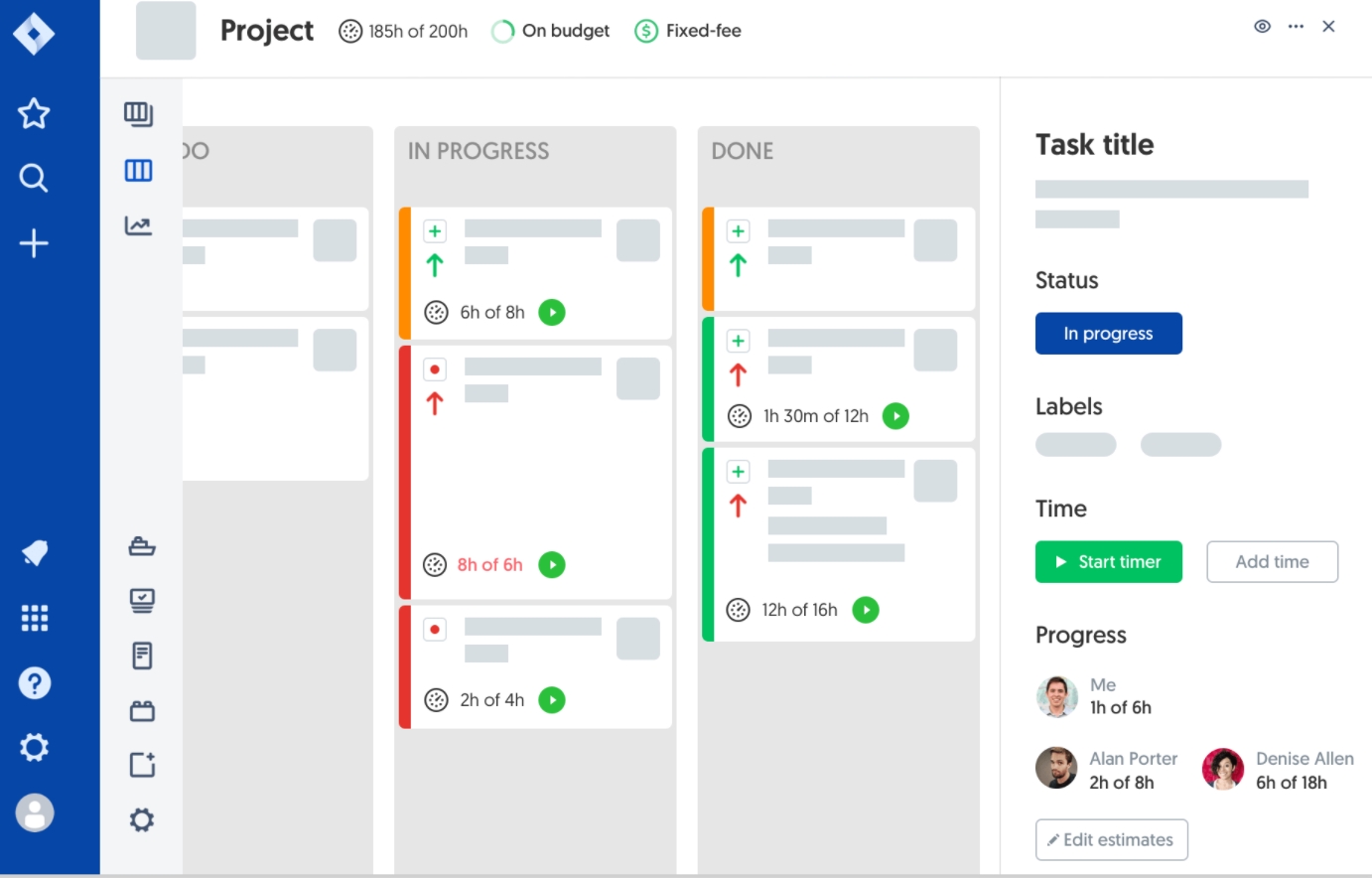Click Alan Porter's avatar thumbnail
Viewport: 1372px width, 878px height.
coord(1056,769)
